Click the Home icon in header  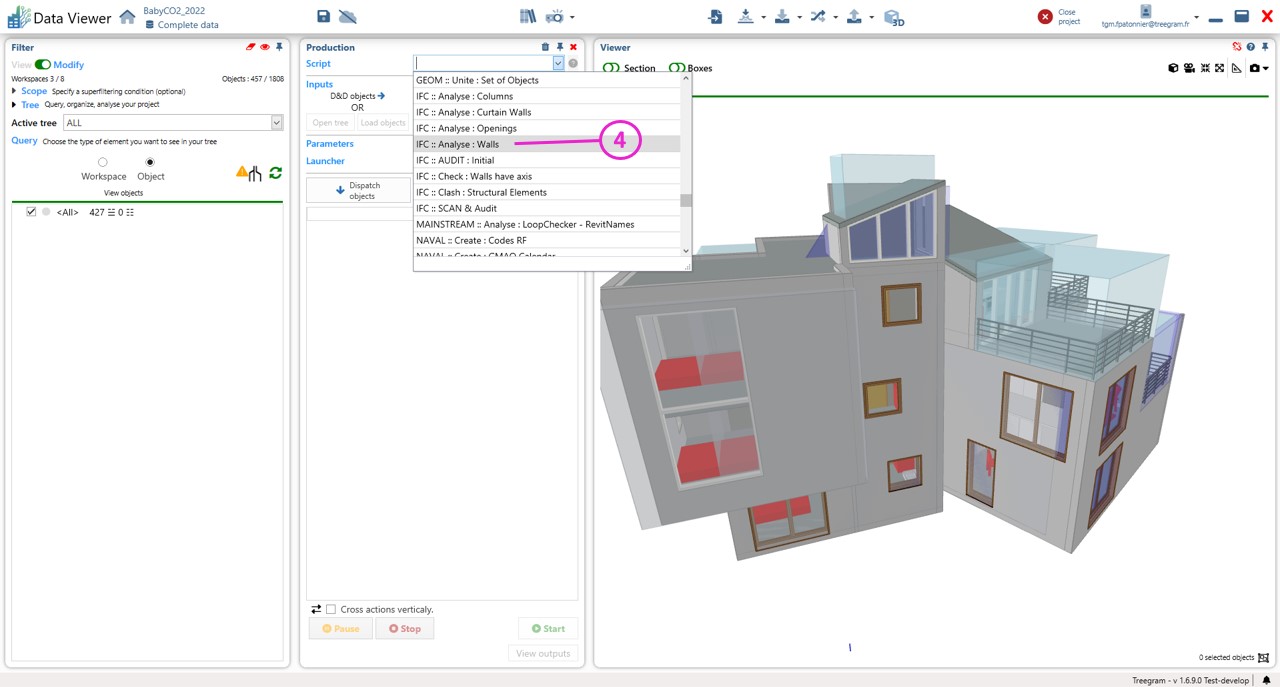pyautogui.click(x=127, y=17)
